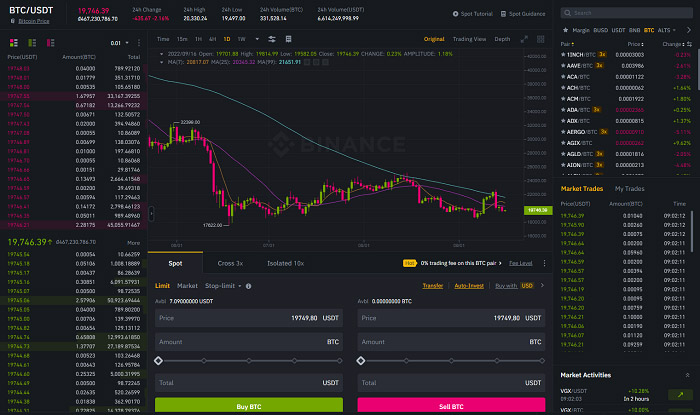Click the chart calculator/data icon next to indicators
The width and height of the screenshot is (700, 415).
click(x=288, y=39)
